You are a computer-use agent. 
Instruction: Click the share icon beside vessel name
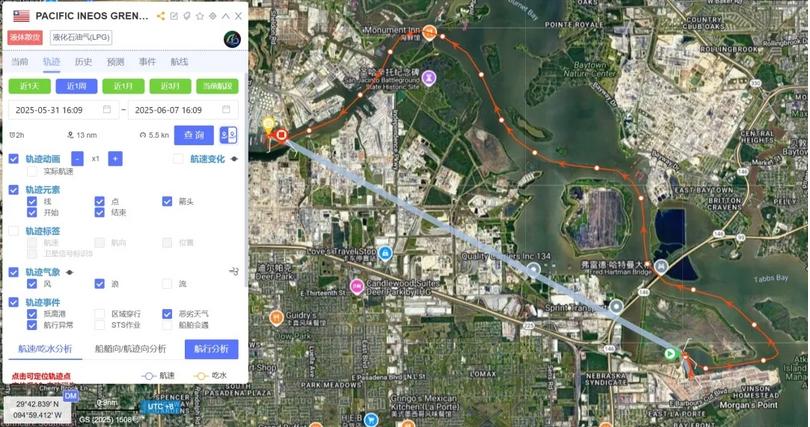(x=161, y=16)
